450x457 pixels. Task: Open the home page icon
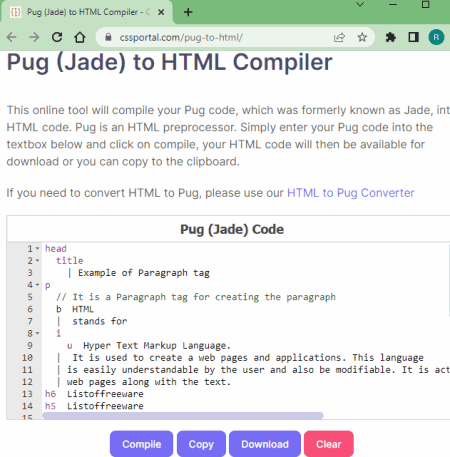click(x=80, y=37)
